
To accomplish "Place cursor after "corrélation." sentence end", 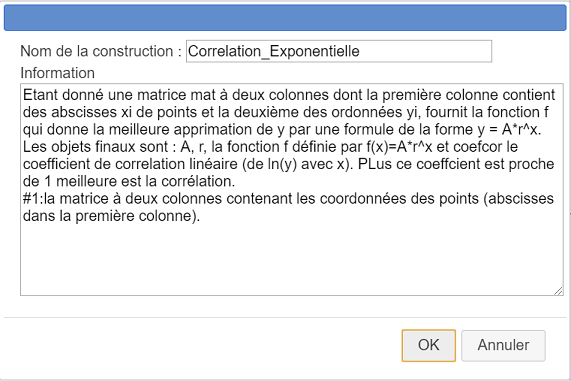I will 236,181.
